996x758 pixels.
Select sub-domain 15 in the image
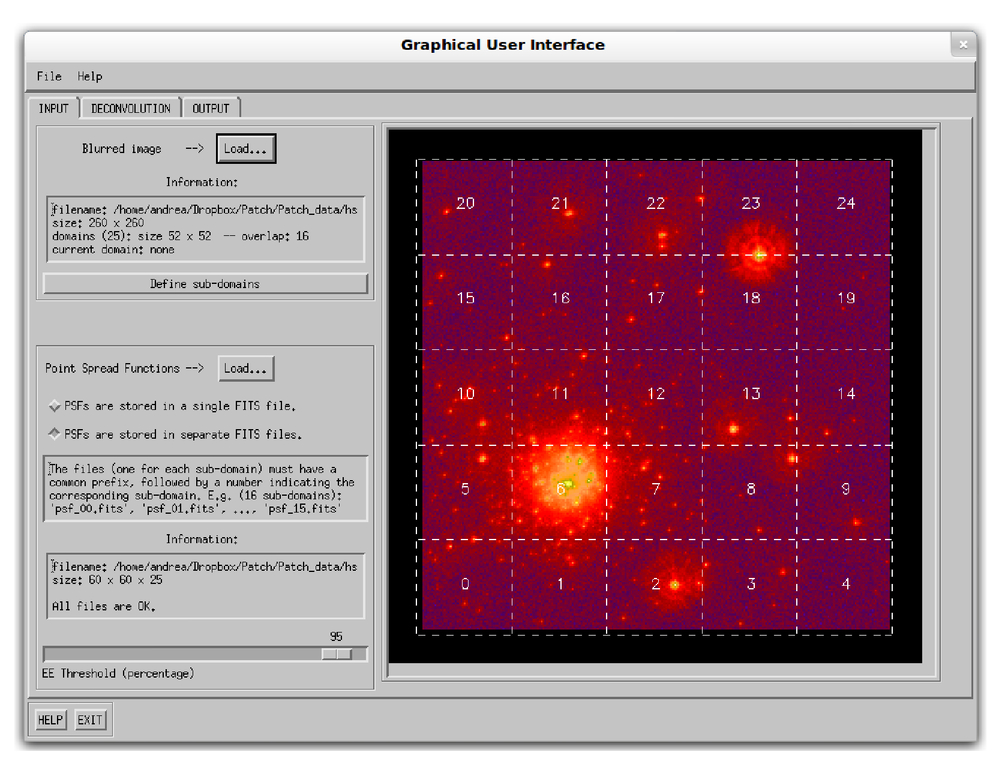point(465,302)
